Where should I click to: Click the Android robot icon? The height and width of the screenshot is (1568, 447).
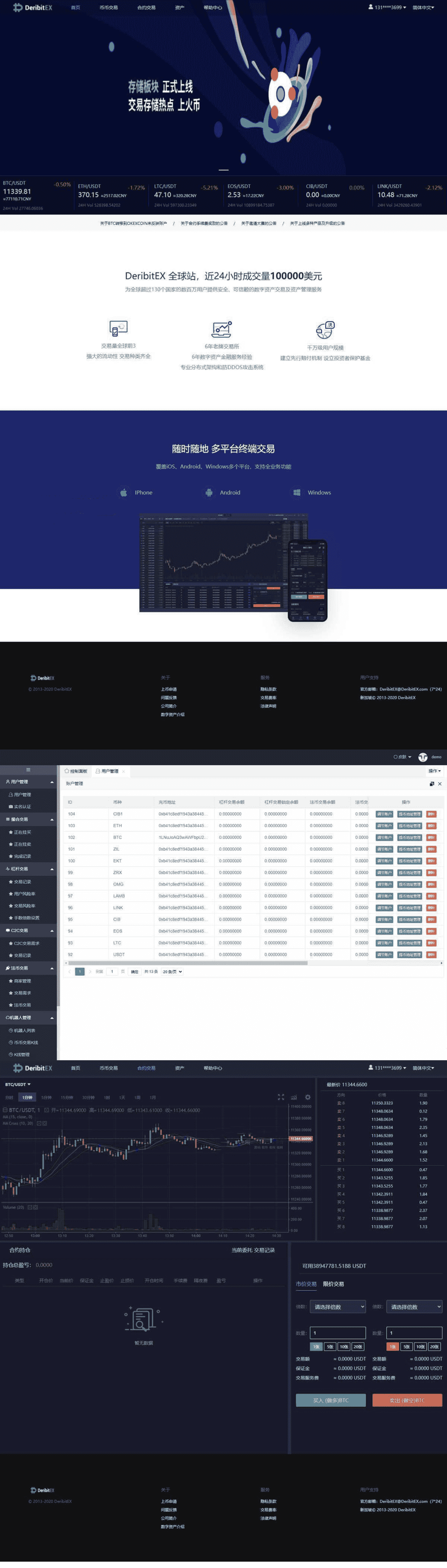click(x=209, y=492)
